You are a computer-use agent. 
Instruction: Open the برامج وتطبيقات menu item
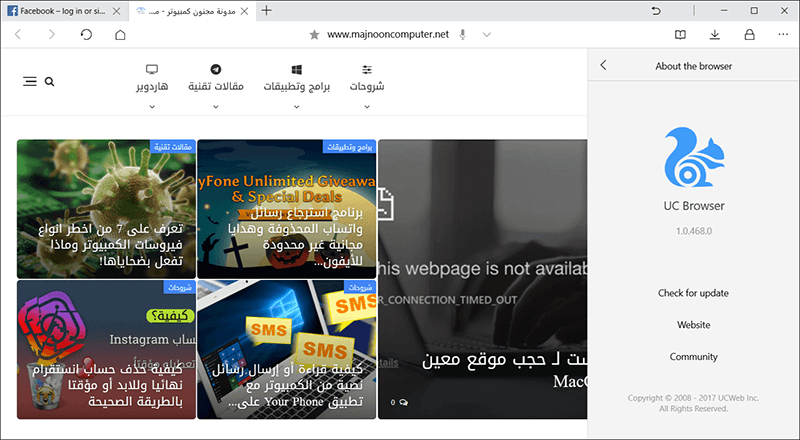tap(296, 86)
